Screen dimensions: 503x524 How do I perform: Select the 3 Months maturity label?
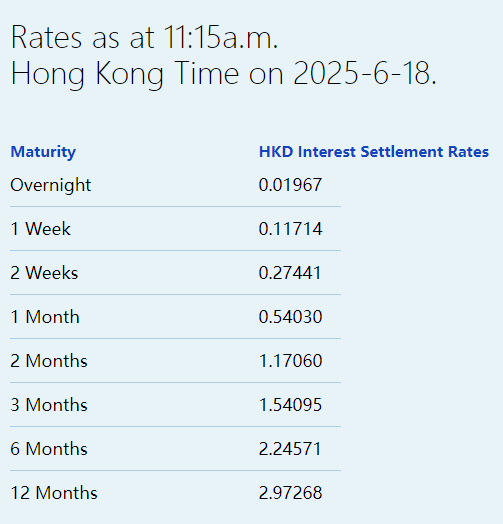point(49,405)
